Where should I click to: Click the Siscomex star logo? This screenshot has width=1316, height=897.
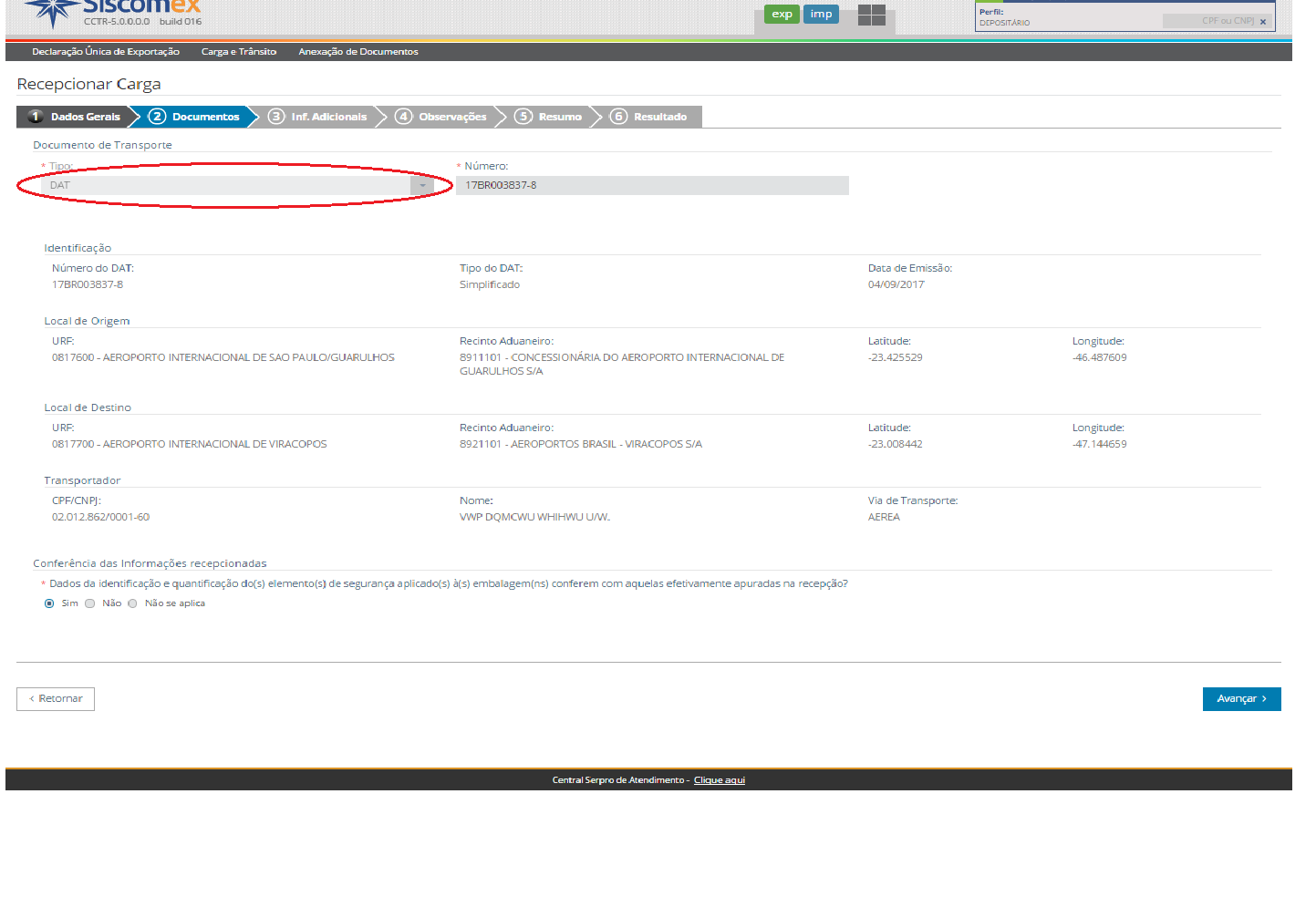pyautogui.click(x=52, y=12)
